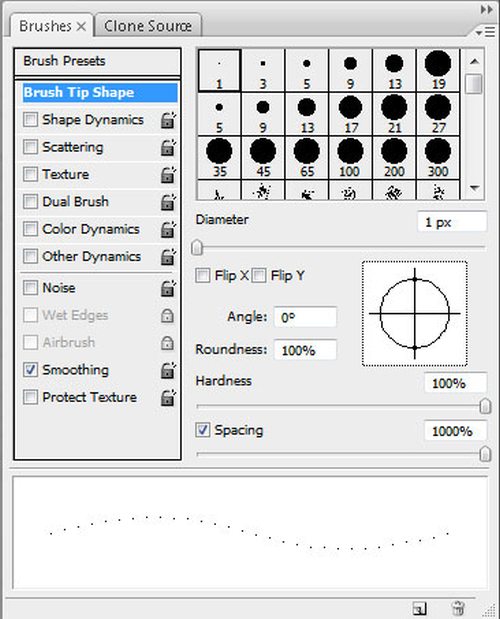Click the Angle value field

(305, 317)
